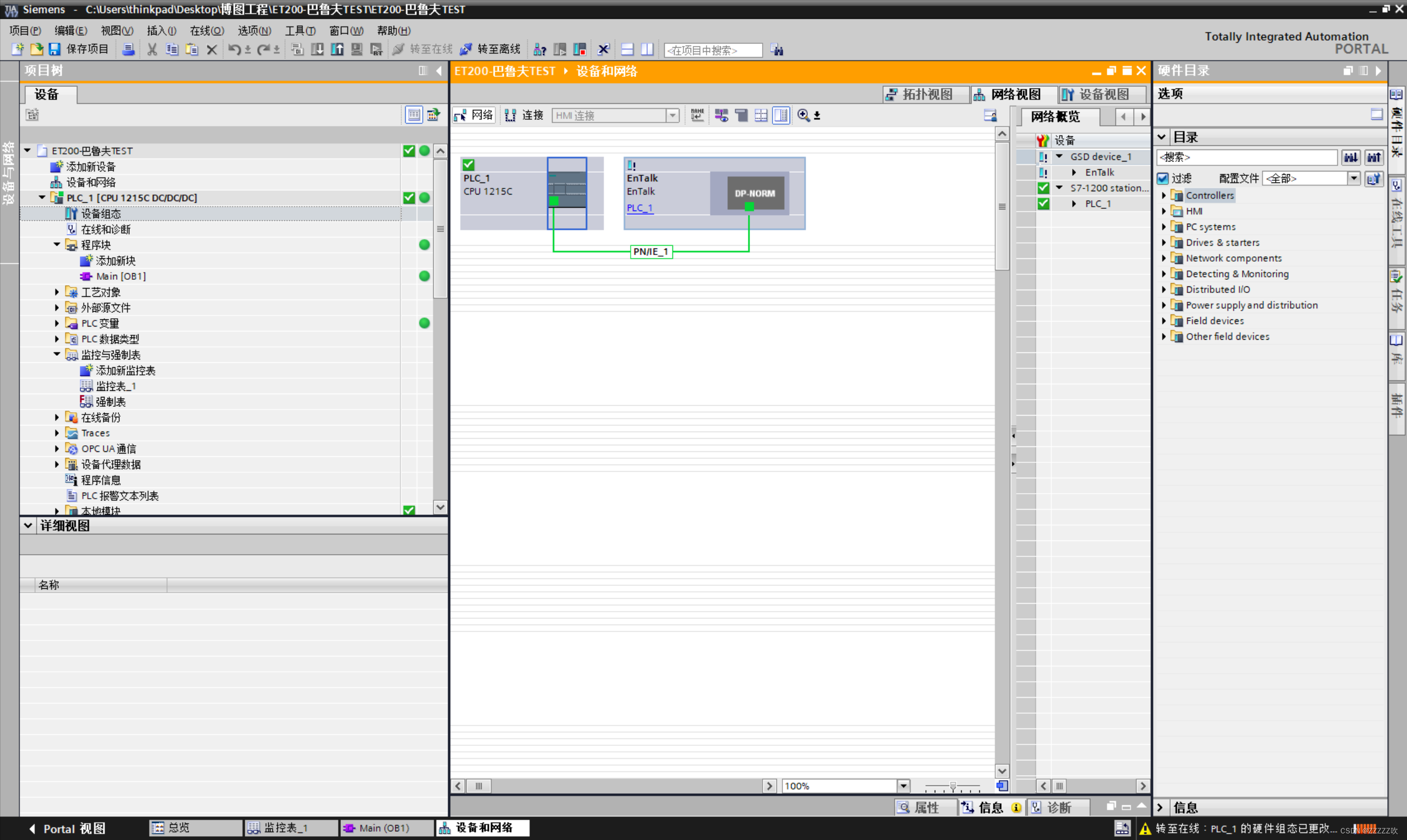This screenshot has height=840, width=1407.
Task: Click the cross-reference icon in toolbar
Action: (x=604, y=49)
